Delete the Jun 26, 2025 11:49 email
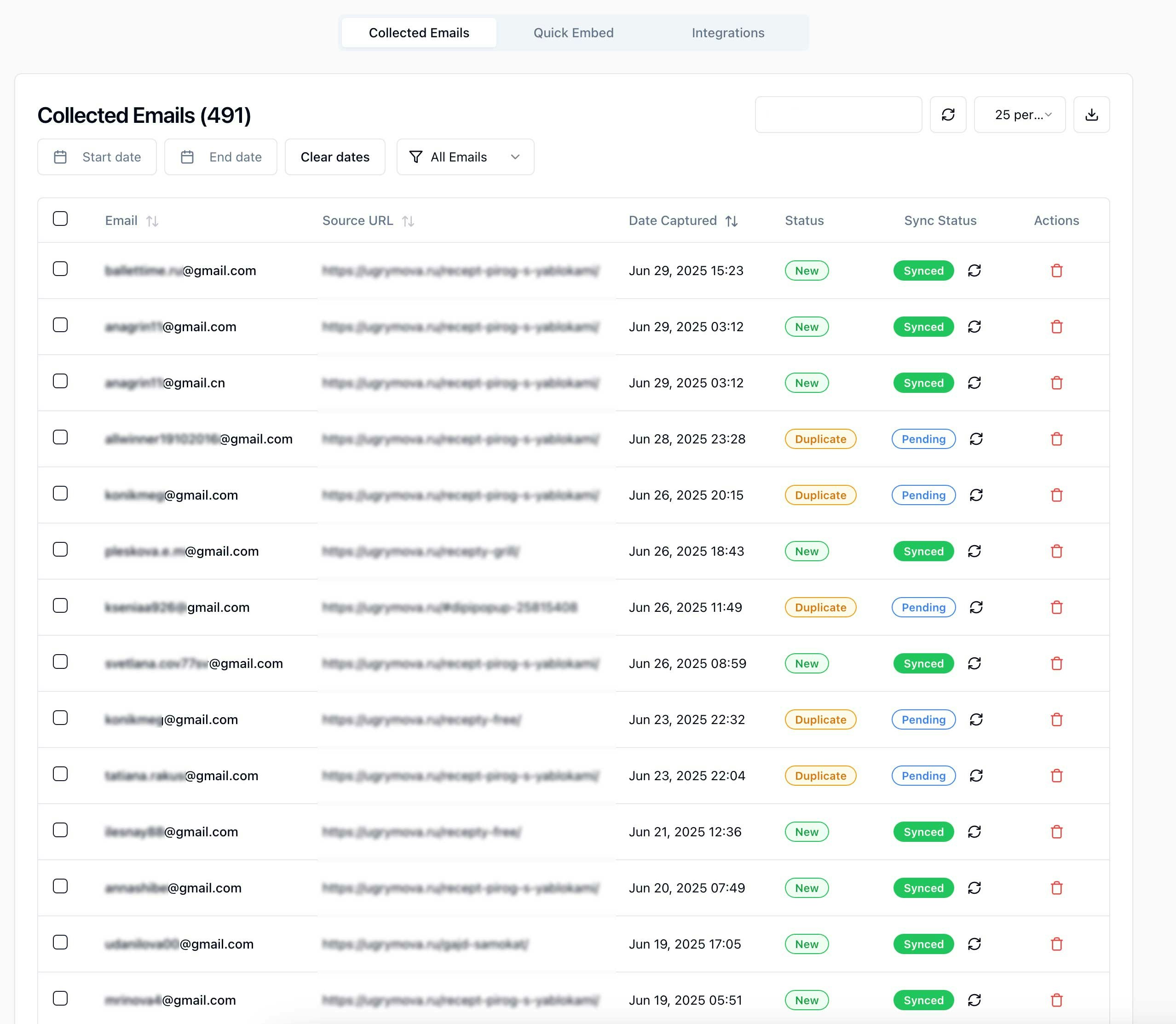 click(1056, 607)
